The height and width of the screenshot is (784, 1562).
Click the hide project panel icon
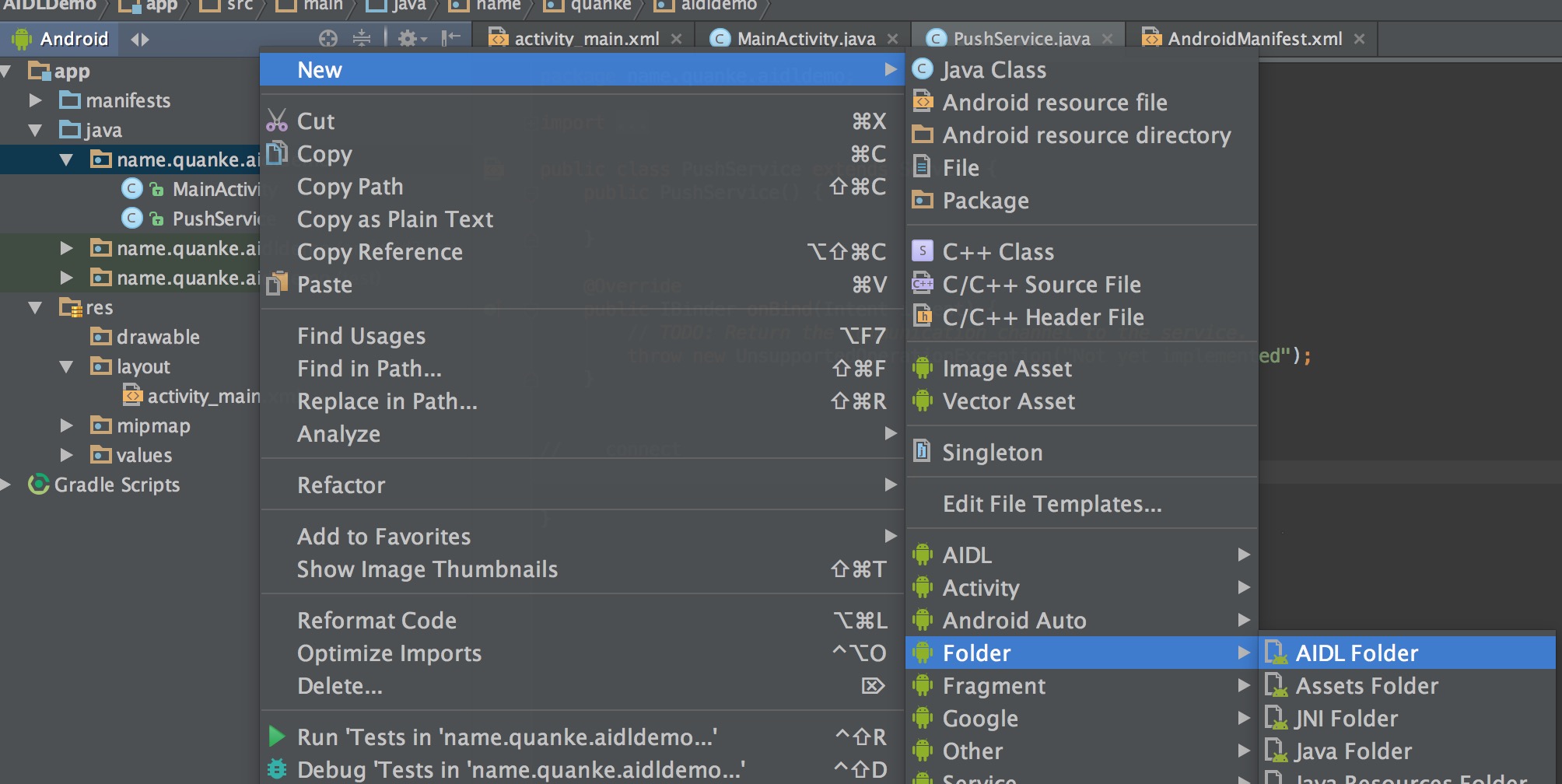(x=450, y=38)
